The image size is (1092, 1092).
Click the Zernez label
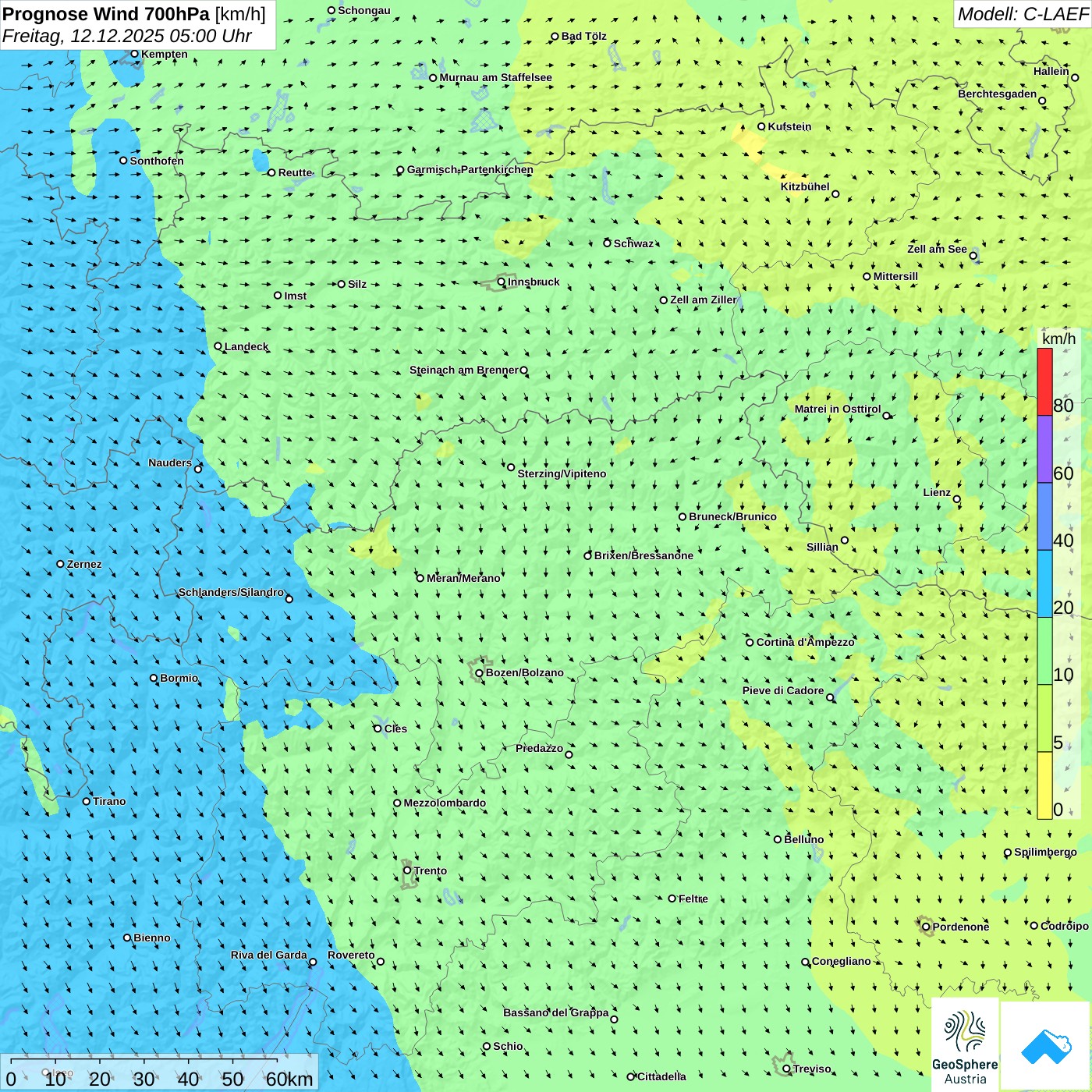pos(84,564)
